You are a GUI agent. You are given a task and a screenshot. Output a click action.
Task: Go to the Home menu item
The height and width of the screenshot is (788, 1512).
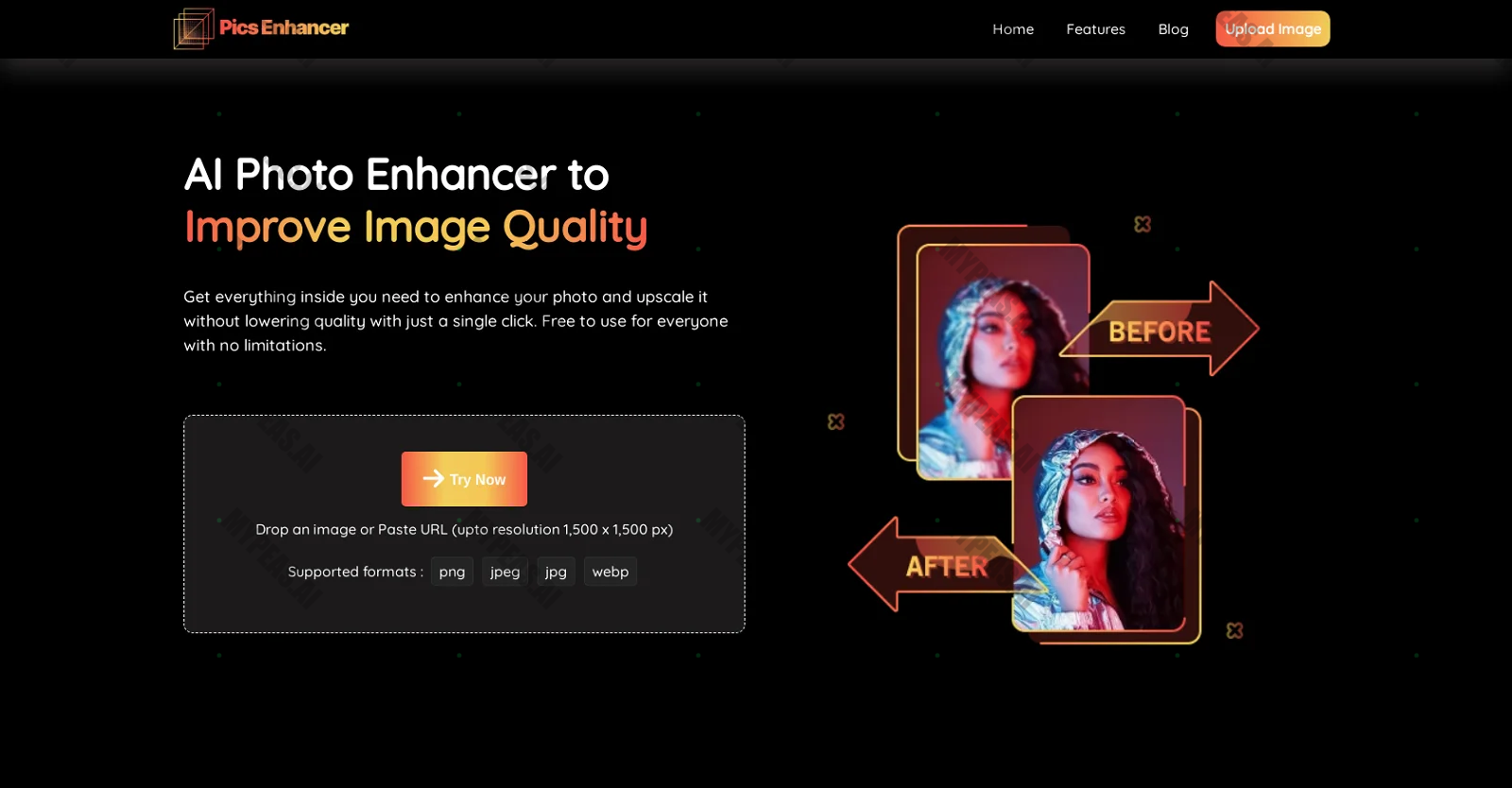pyautogui.click(x=1013, y=29)
